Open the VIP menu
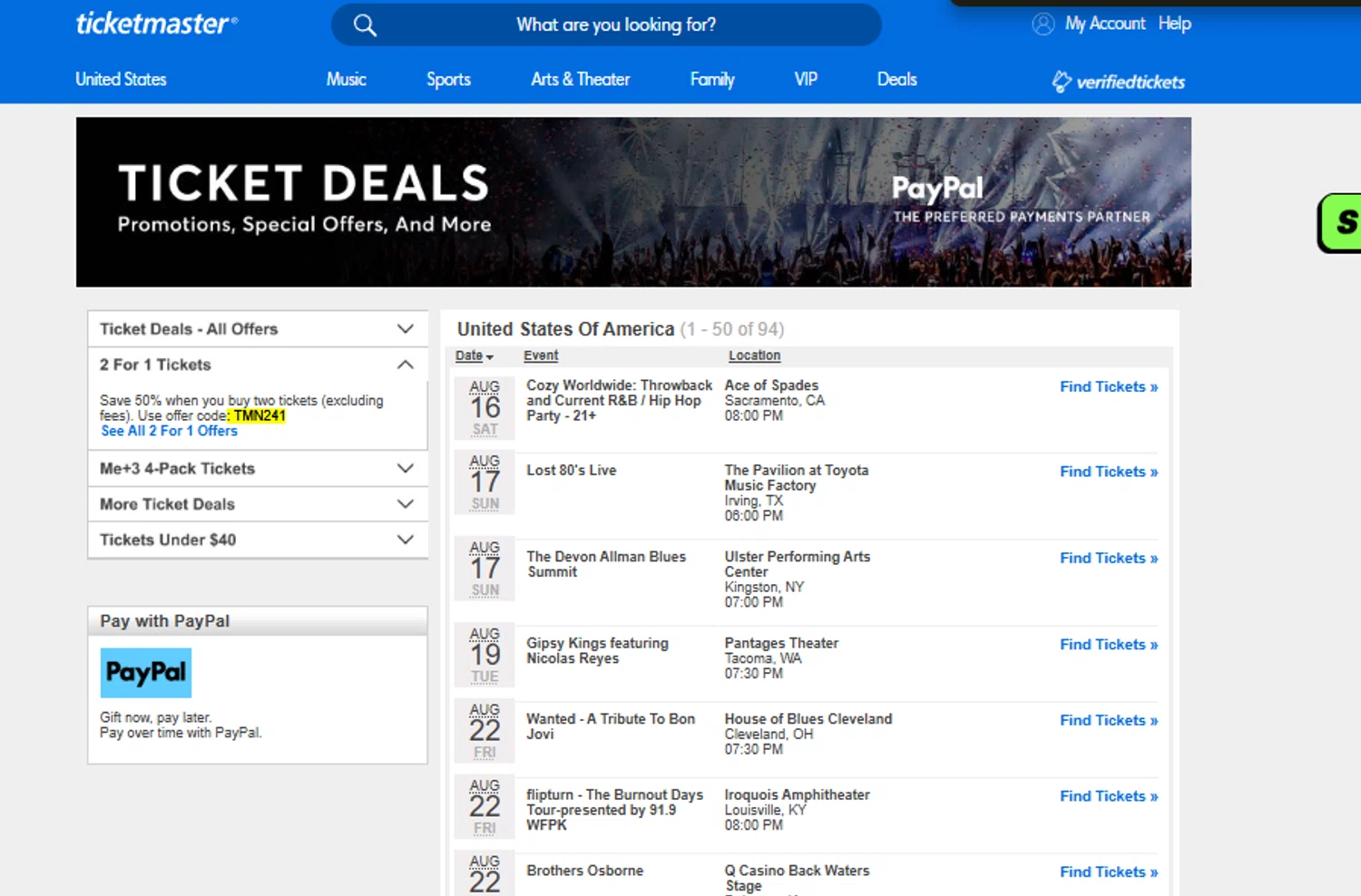This screenshot has width=1361, height=896. tap(806, 79)
